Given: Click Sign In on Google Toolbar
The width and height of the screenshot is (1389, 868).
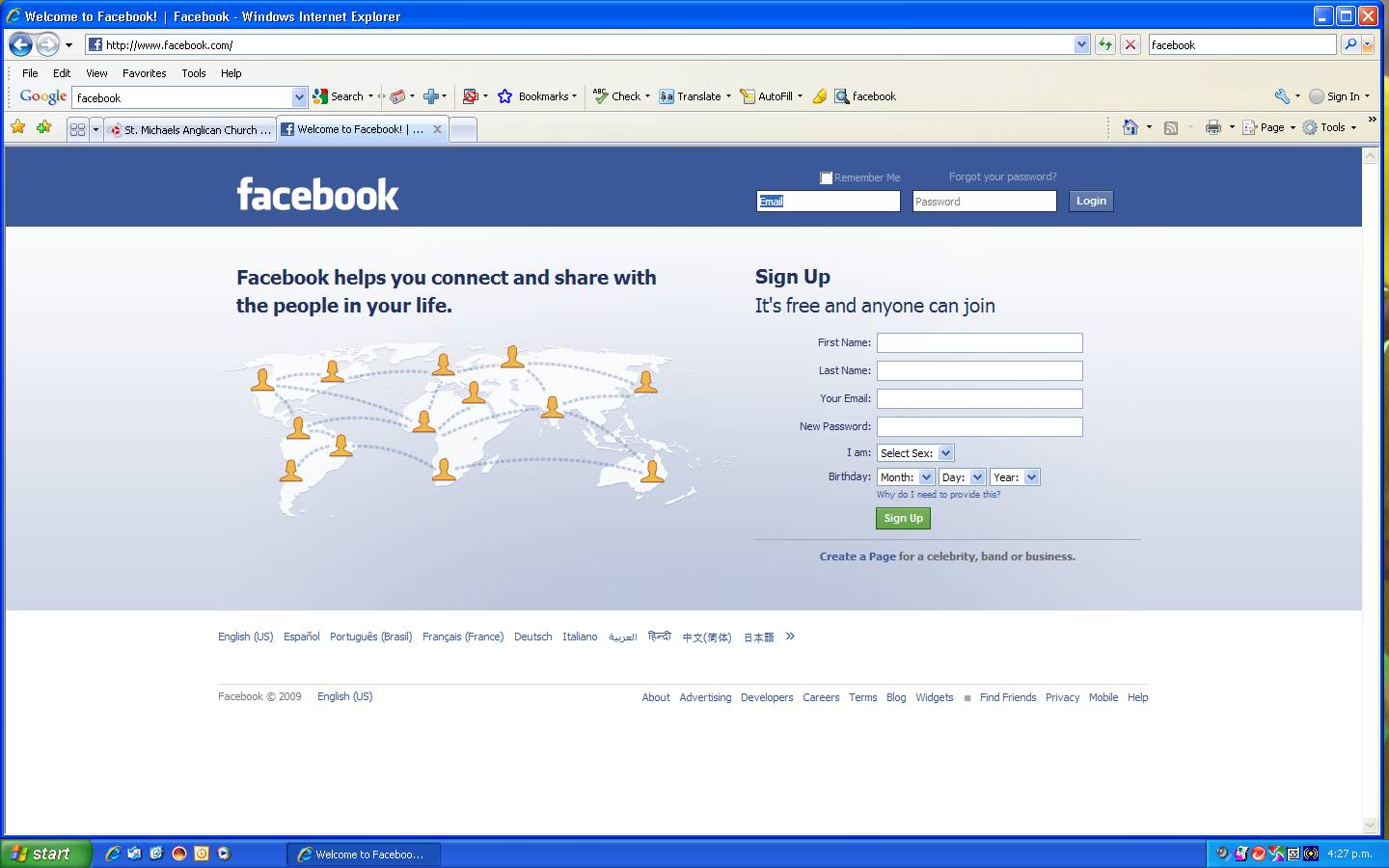Looking at the screenshot, I should click(1338, 96).
